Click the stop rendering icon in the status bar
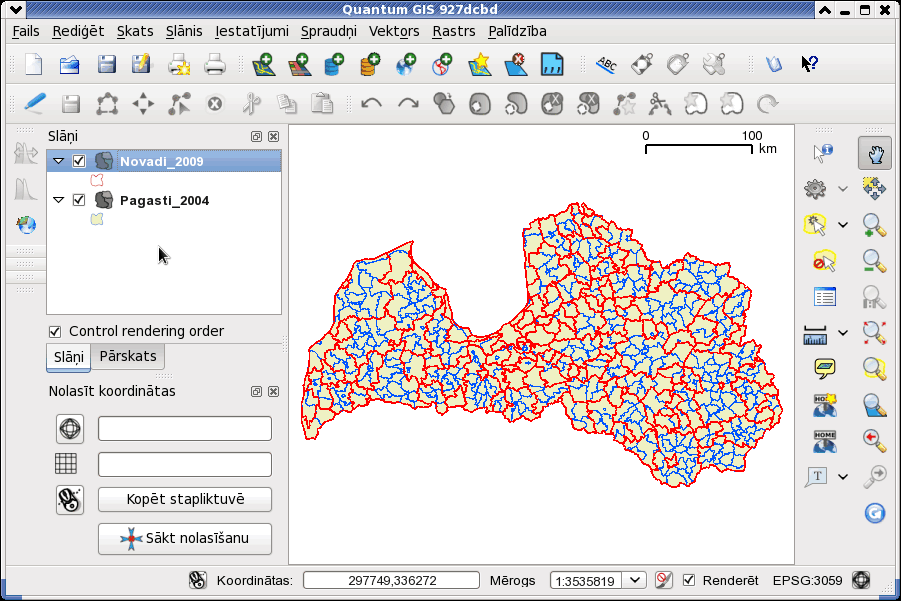 (664, 580)
